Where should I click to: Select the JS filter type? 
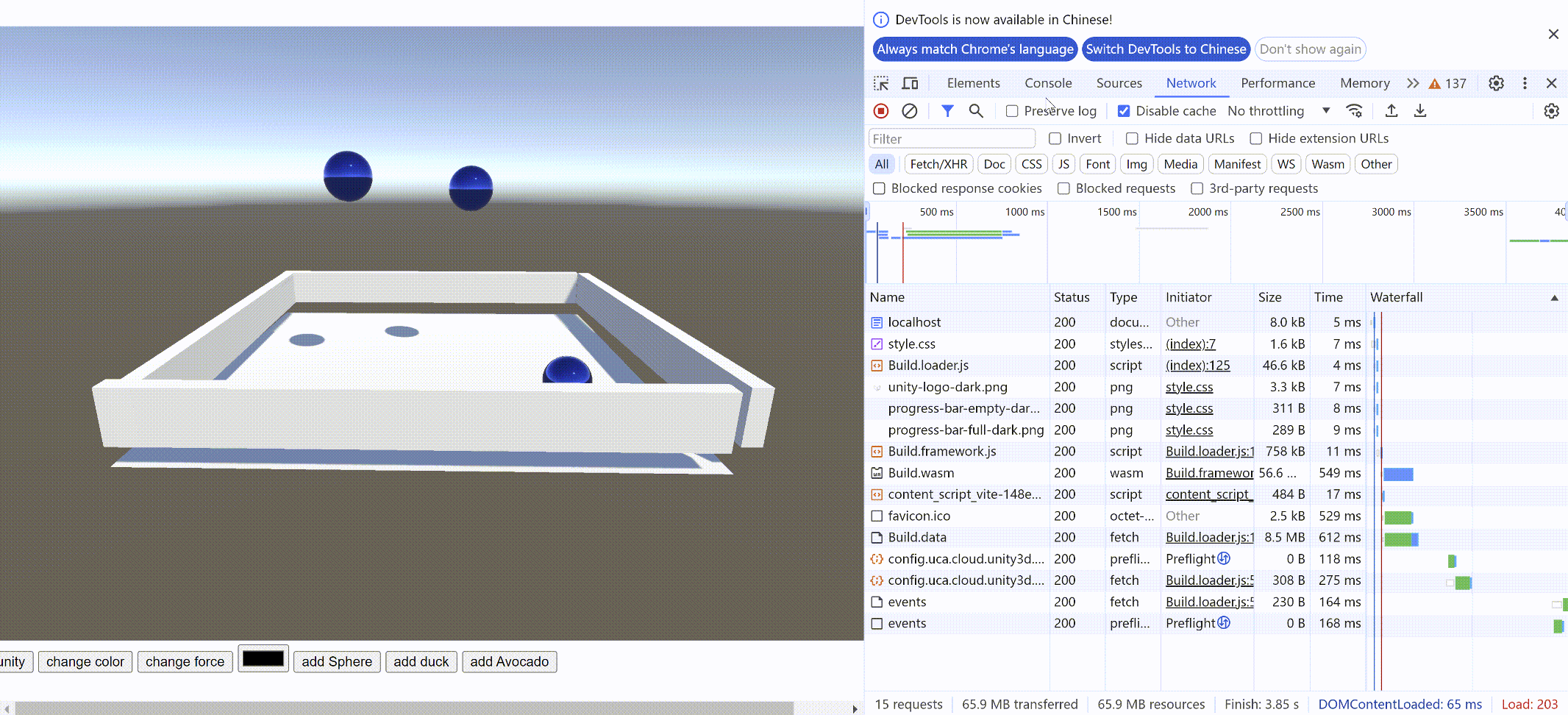point(1063,164)
